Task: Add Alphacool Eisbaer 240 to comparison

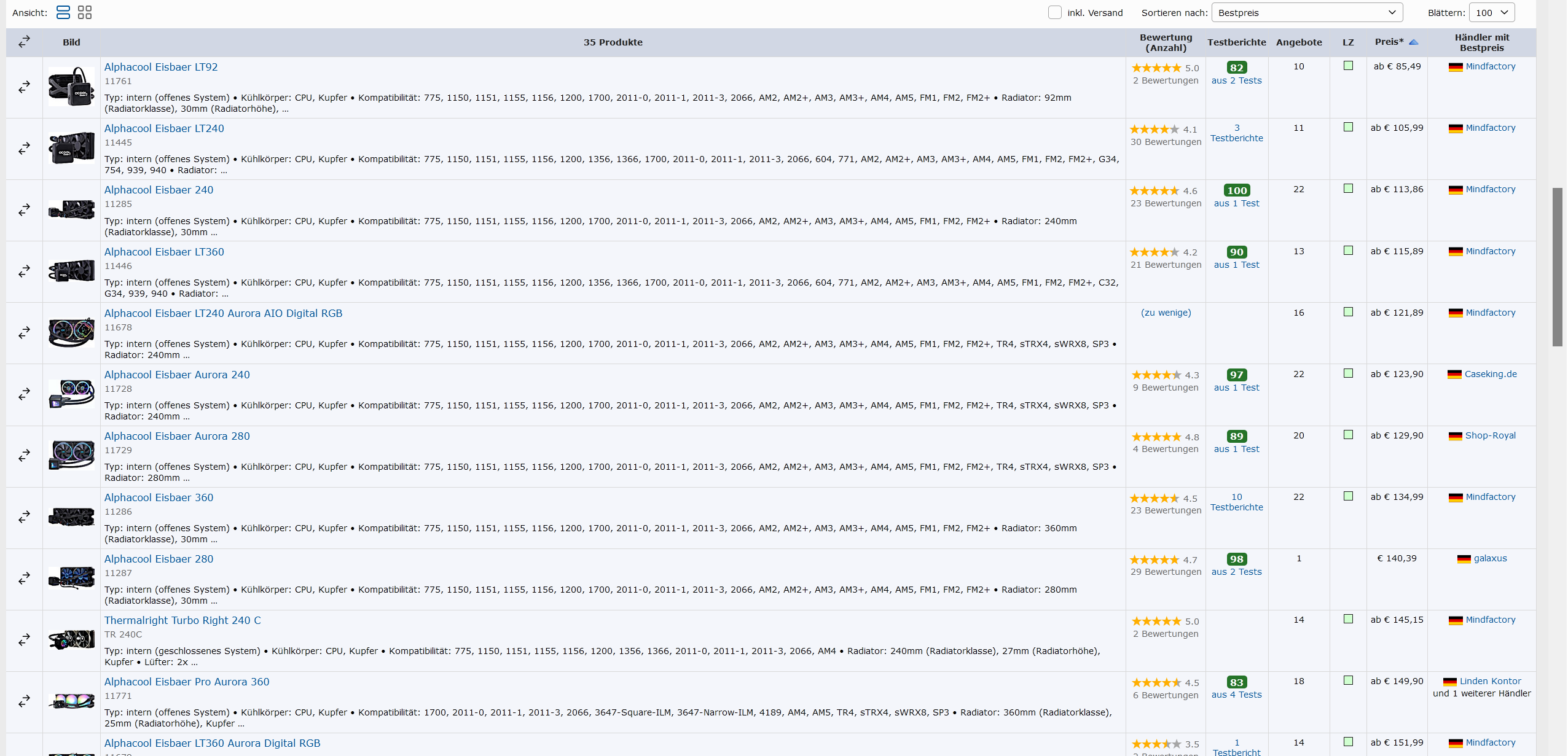Action: click(x=24, y=210)
